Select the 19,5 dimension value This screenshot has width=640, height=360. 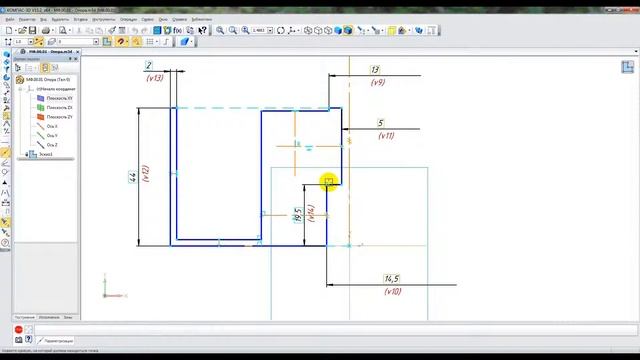pos(298,215)
